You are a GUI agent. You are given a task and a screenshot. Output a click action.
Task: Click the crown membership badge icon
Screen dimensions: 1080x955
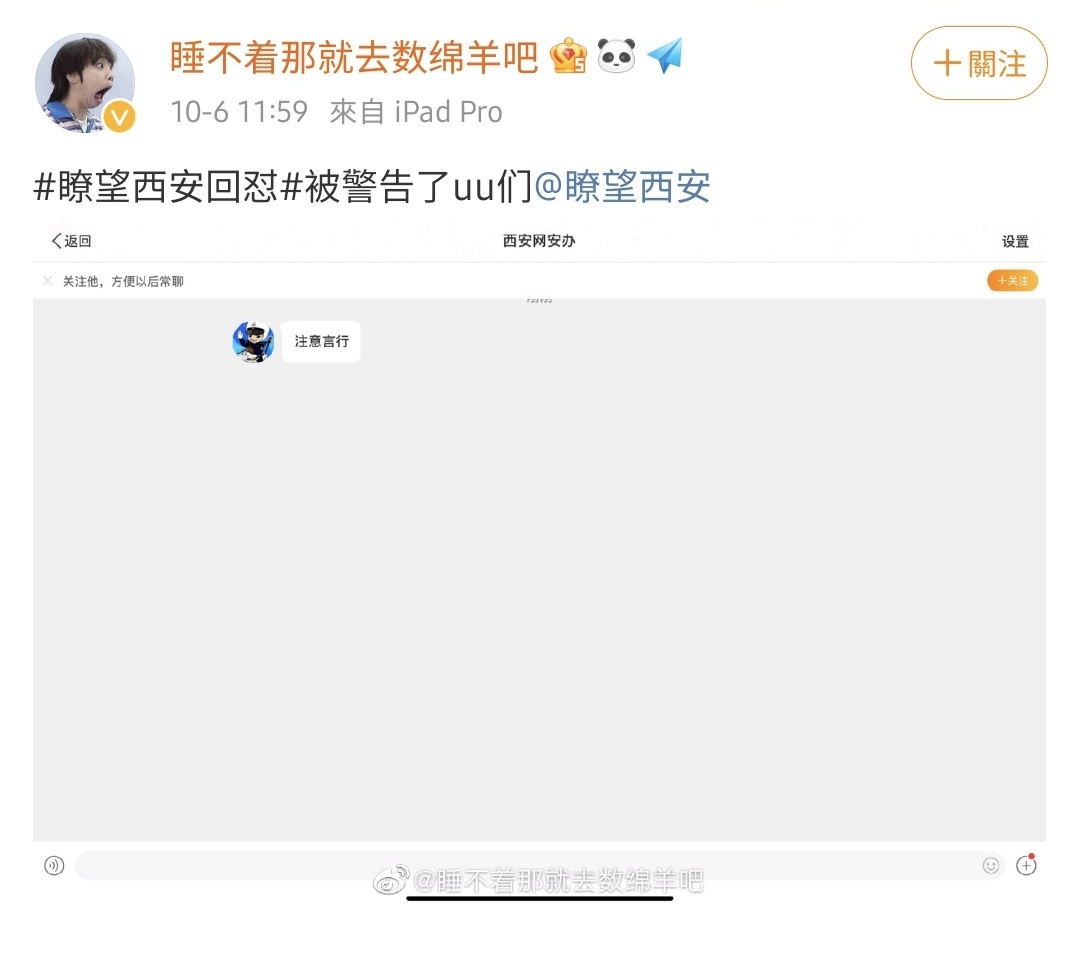click(568, 56)
